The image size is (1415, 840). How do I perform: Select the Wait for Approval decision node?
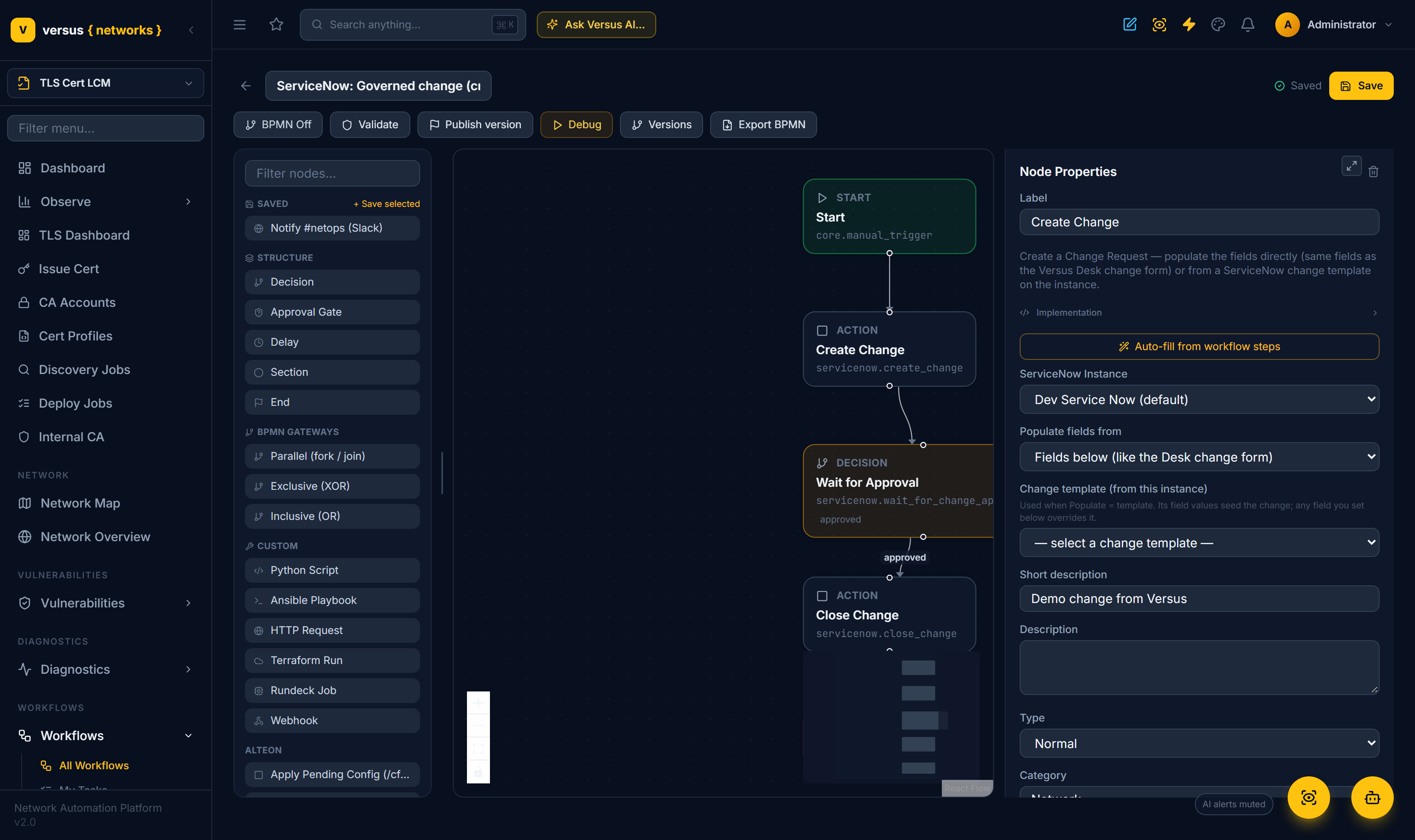pos(898,491)
